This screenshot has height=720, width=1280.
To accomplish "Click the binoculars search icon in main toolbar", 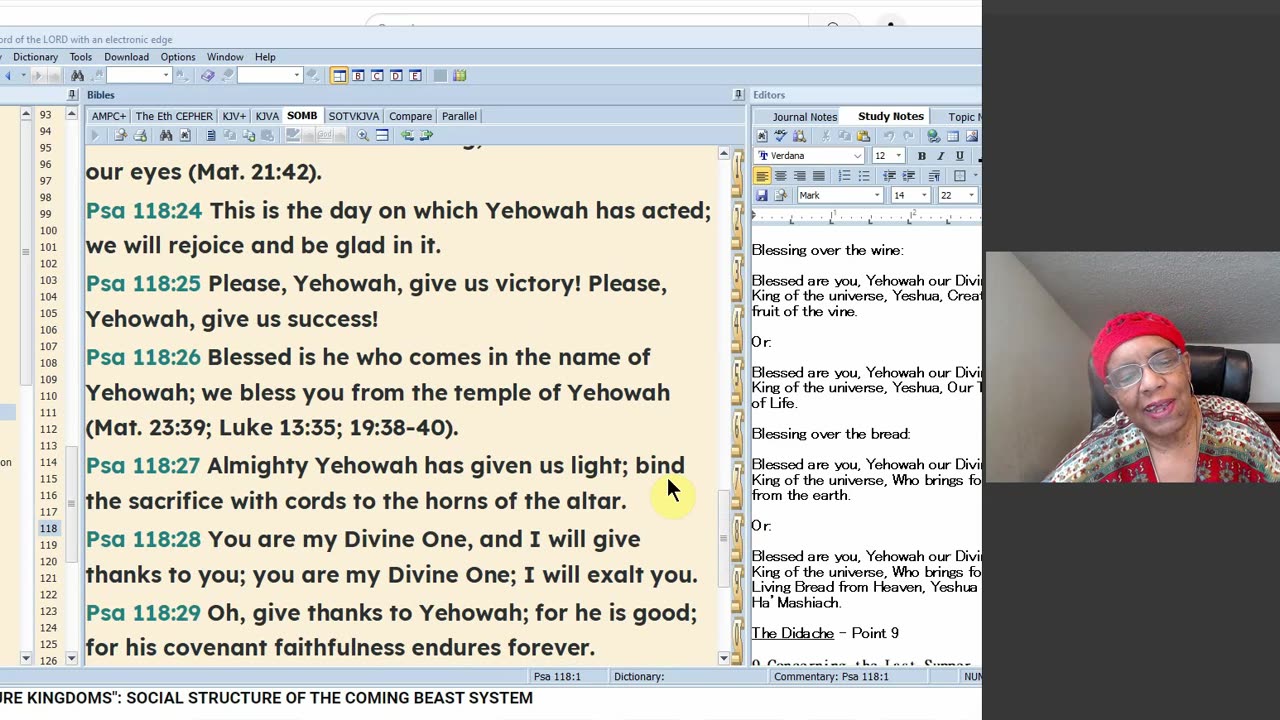I will [77, 76].
